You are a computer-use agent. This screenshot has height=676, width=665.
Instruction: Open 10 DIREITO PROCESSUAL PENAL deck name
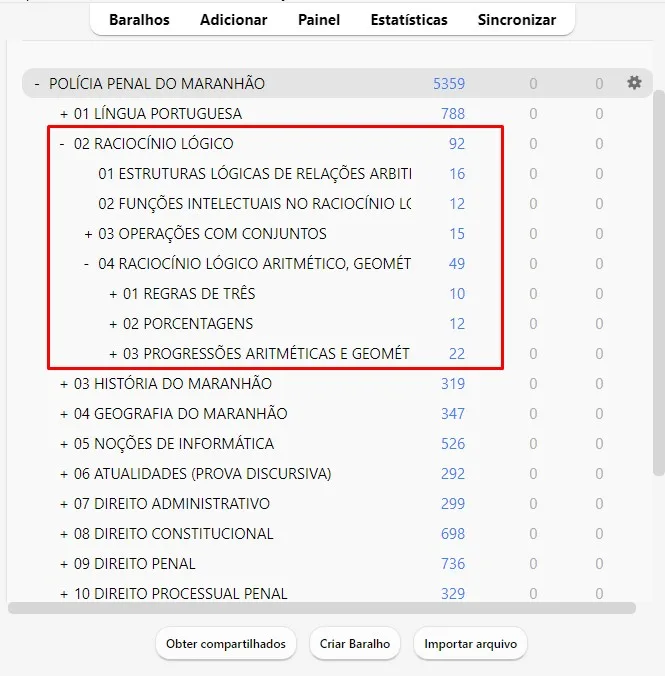[180, 594]
